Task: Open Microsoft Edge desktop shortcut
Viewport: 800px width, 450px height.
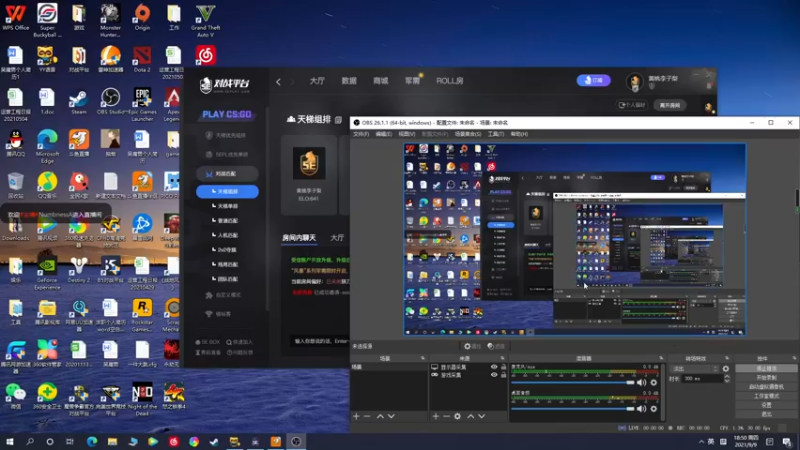Action: tap(47, 145)
